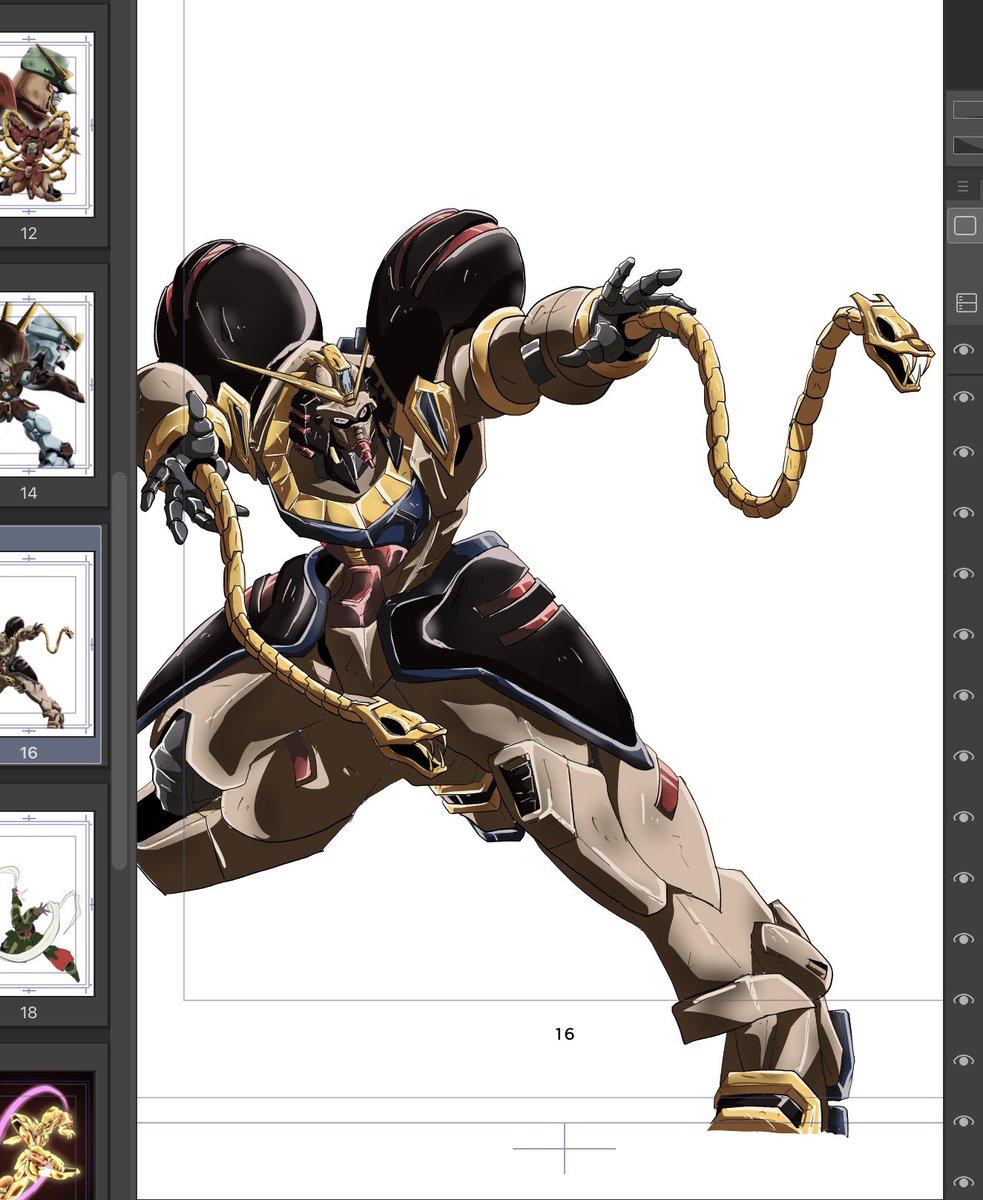Open the hamburger menu in the right panel
Viewport: 983px width, 1200px height.
click(963, 186)
